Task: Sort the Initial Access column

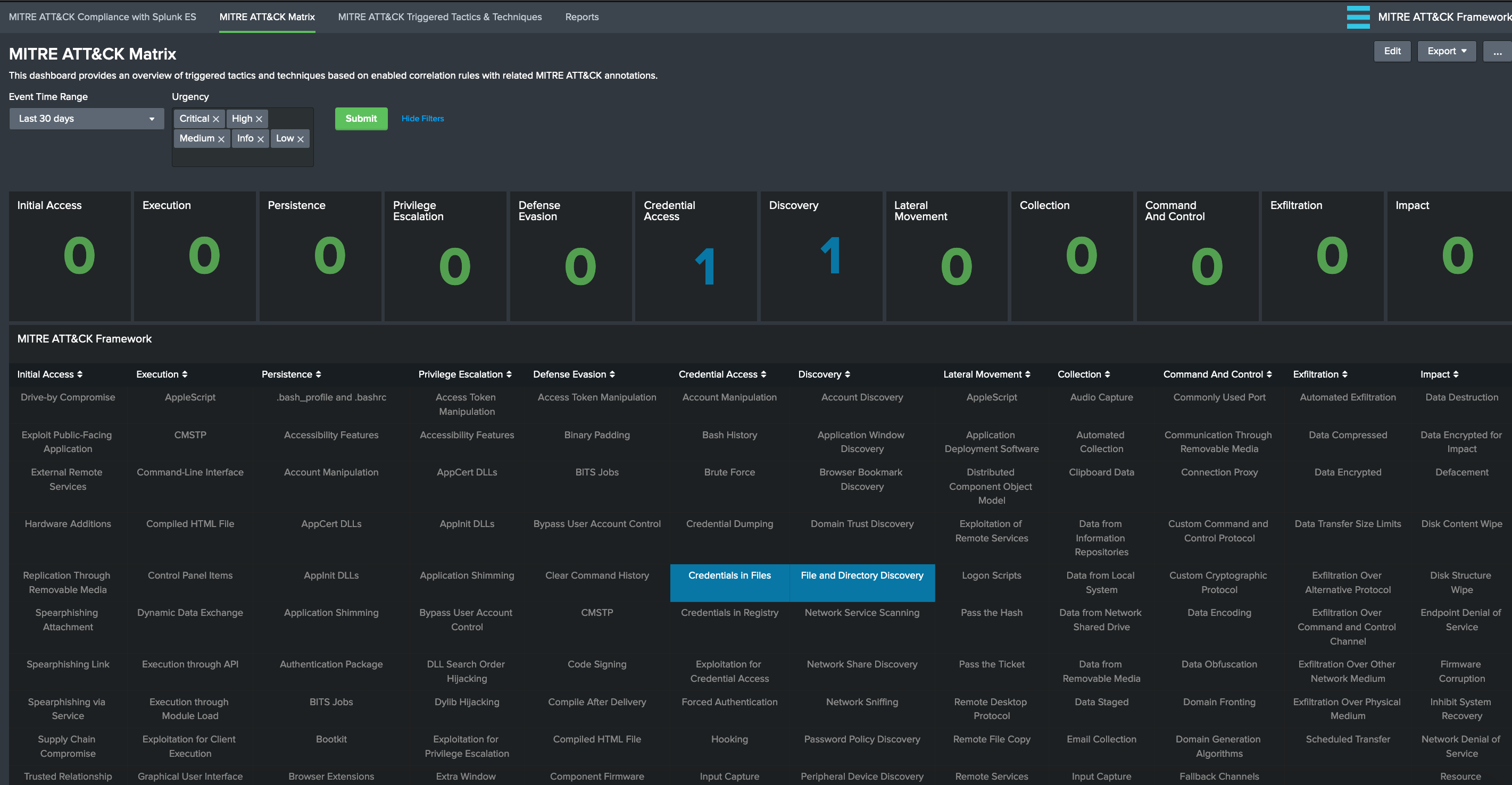Action: pos(80,374)
